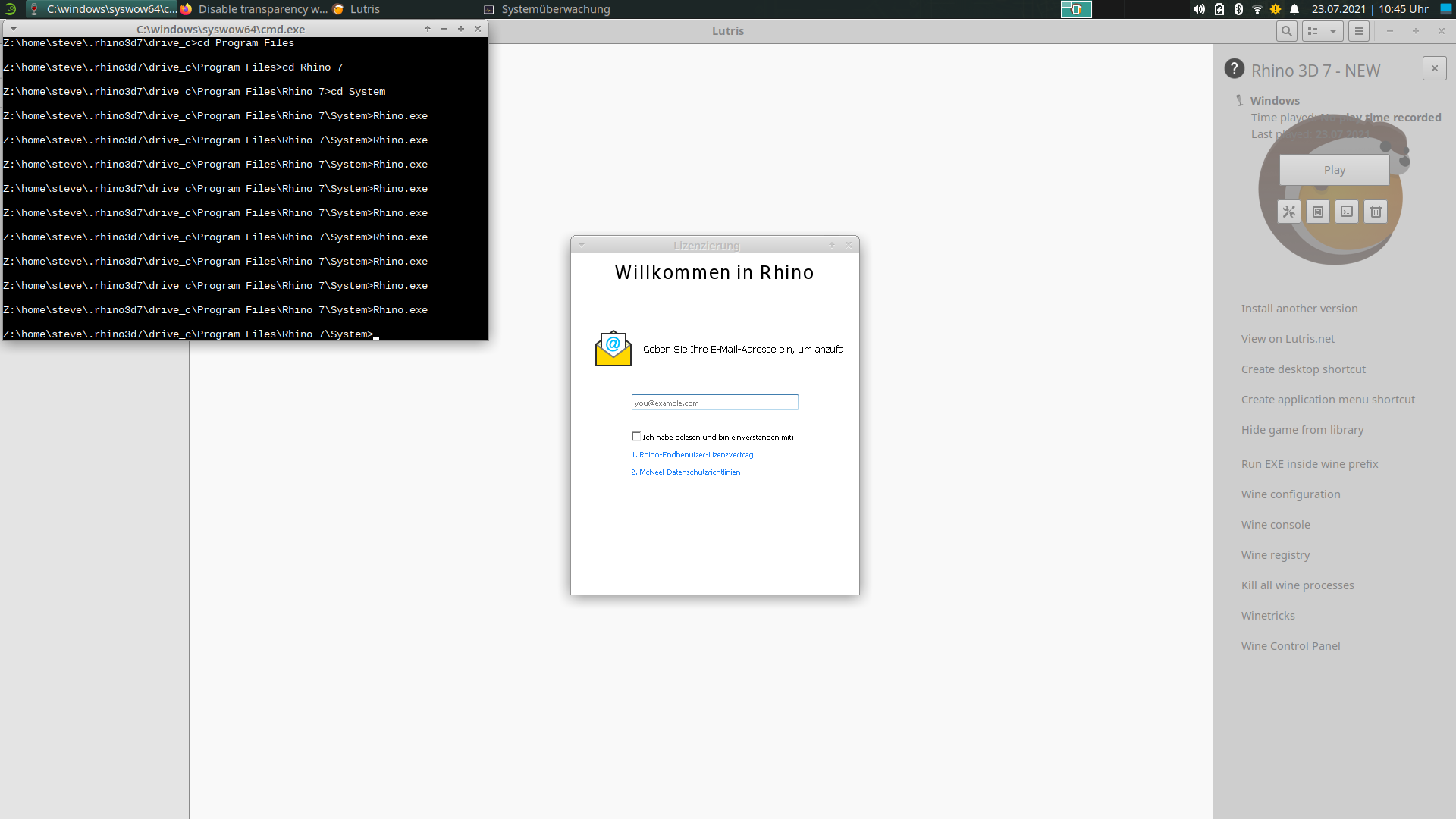Open Wine registry
The height and width of the screenshot is (819, 1456).
(x=1276, y=555)
